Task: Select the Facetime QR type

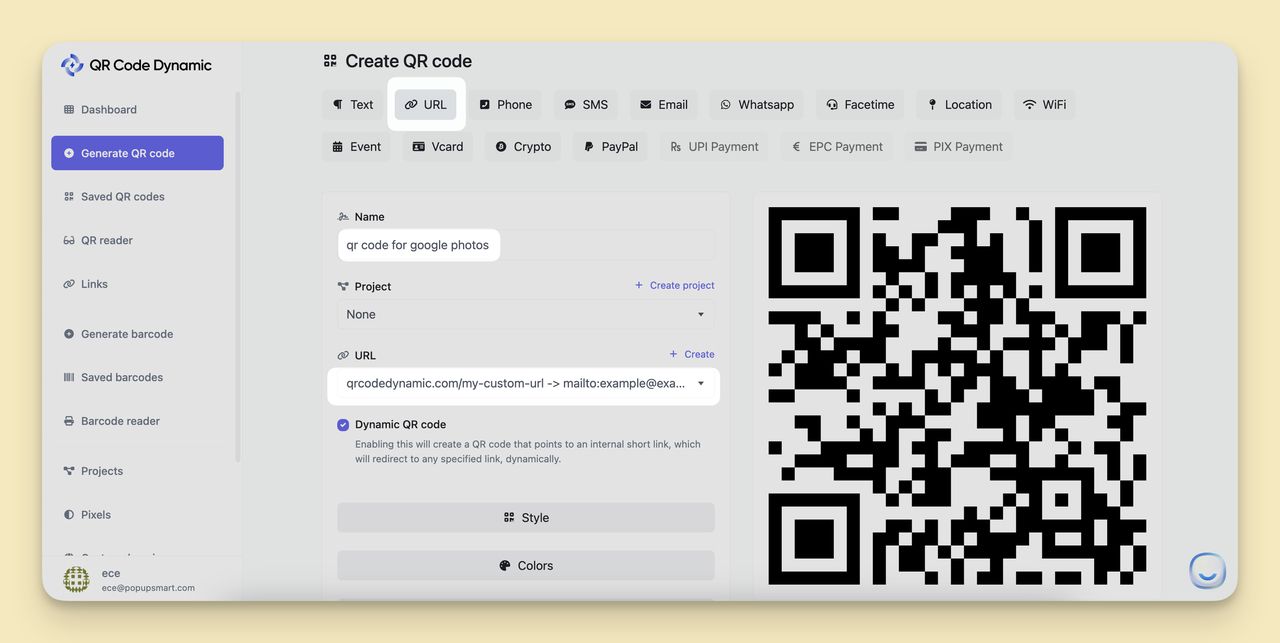Action: tap(860, 105)
